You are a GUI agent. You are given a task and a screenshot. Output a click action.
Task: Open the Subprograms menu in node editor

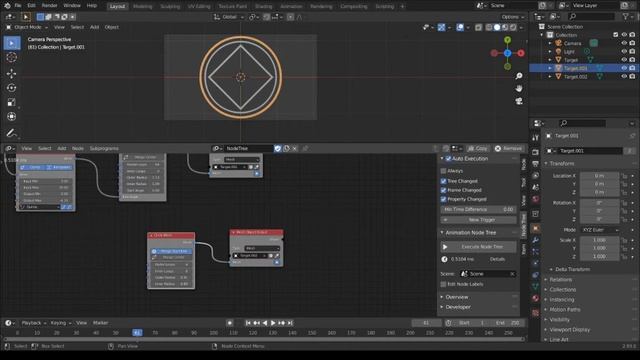[x=104, y=149]
